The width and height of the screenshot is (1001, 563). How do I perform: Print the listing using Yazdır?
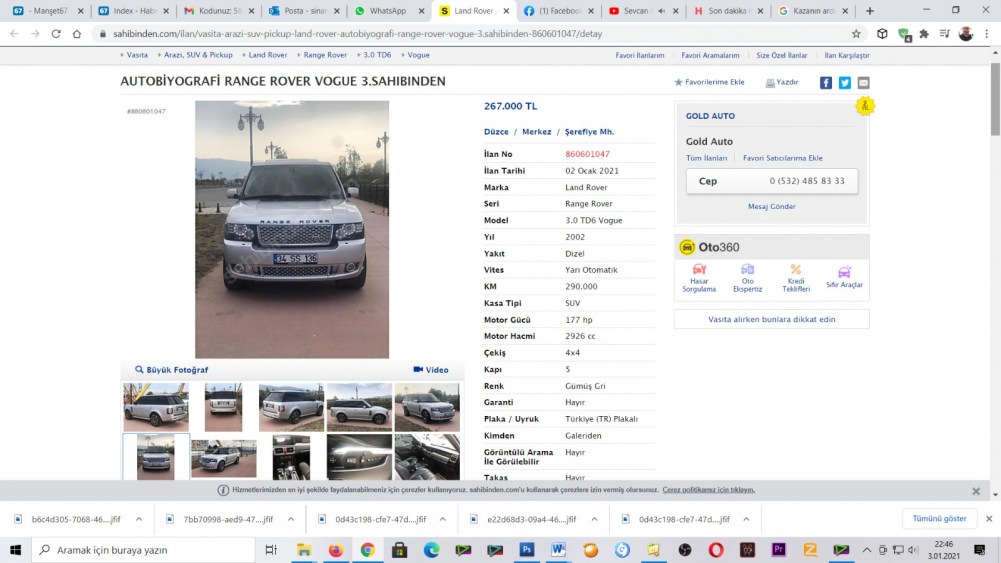pyautogui.click(x=782, y=83)
